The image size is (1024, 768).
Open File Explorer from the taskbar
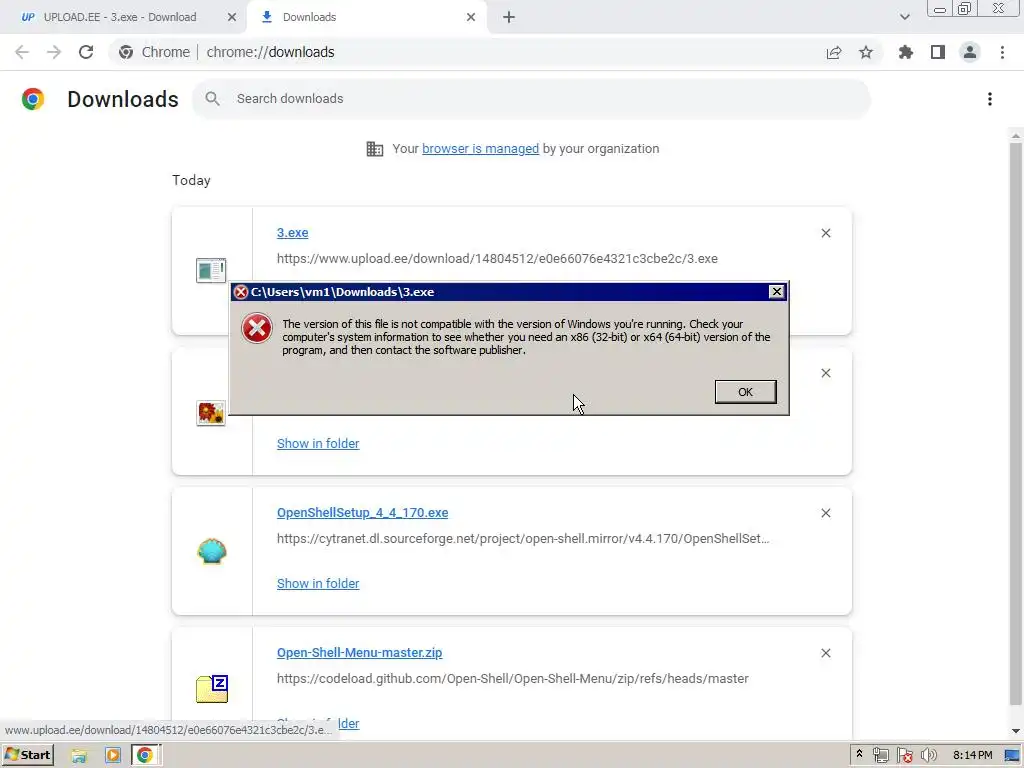point(79,755)
